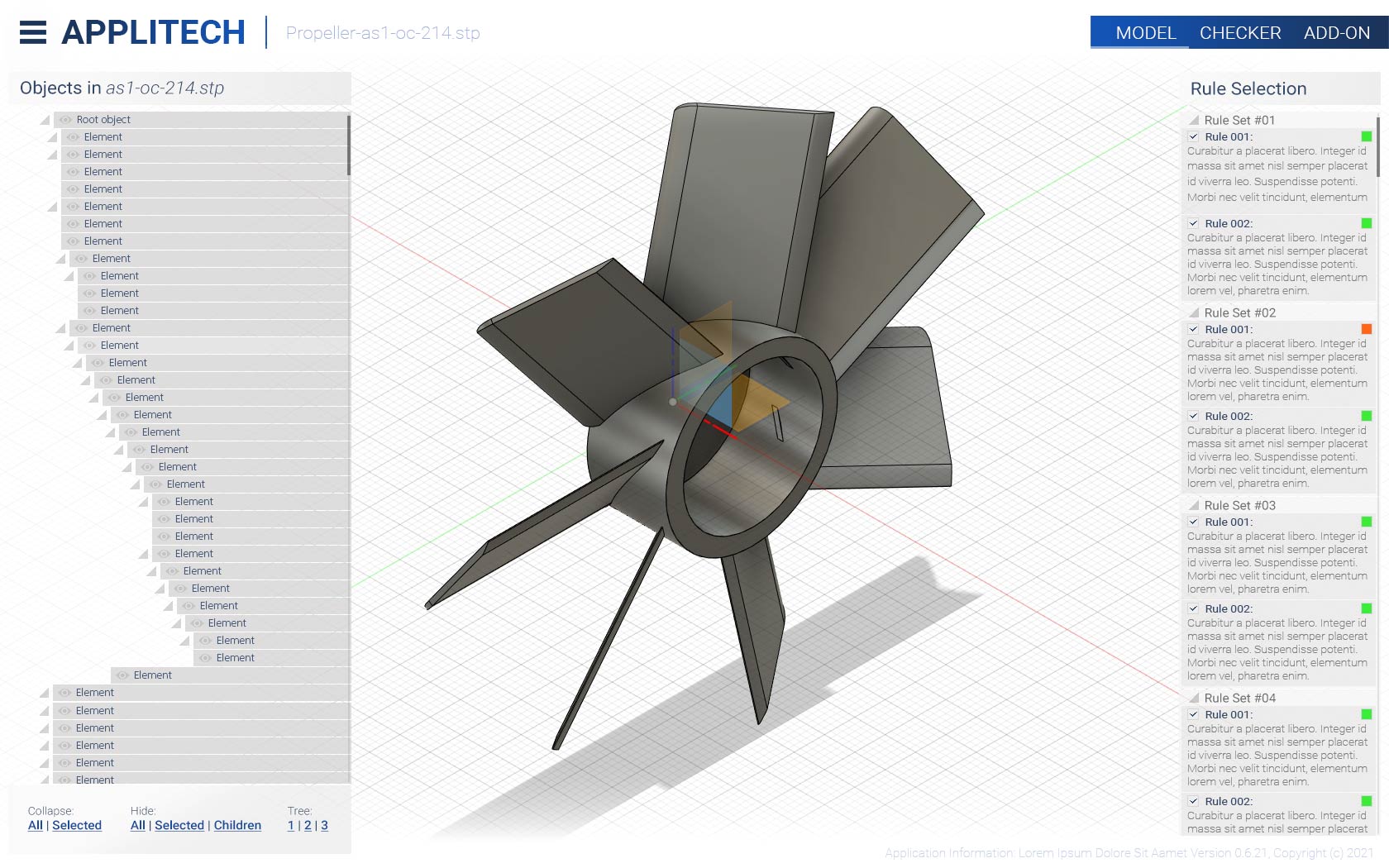Disable Rule 002 in Rule Set #03
This screenshot has height=868, width=1389.
tap(1193, 608)
